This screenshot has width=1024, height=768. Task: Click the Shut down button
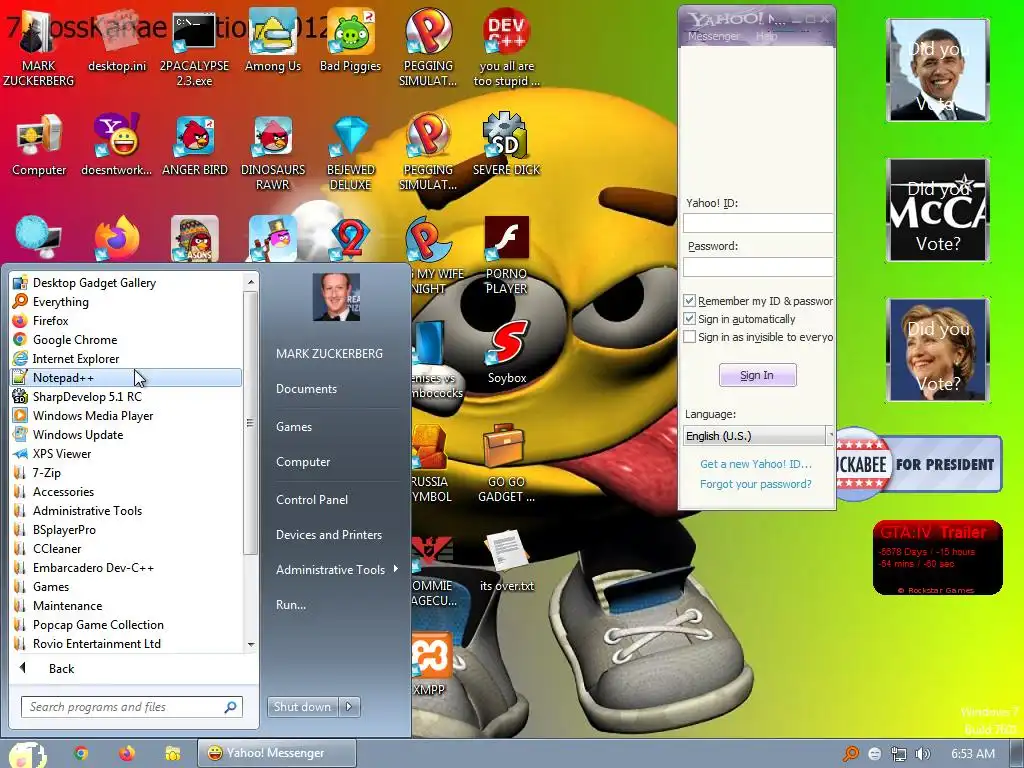[x=302, y=706]
